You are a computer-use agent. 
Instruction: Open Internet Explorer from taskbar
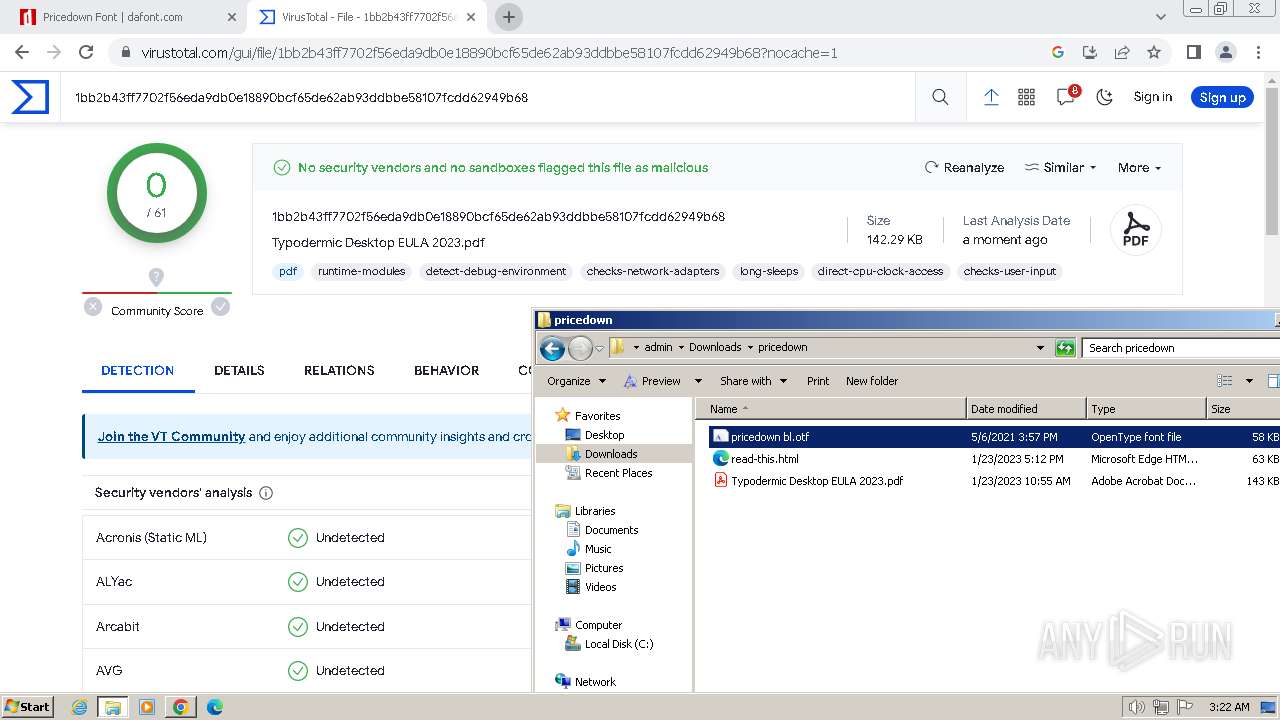(80, 707)
